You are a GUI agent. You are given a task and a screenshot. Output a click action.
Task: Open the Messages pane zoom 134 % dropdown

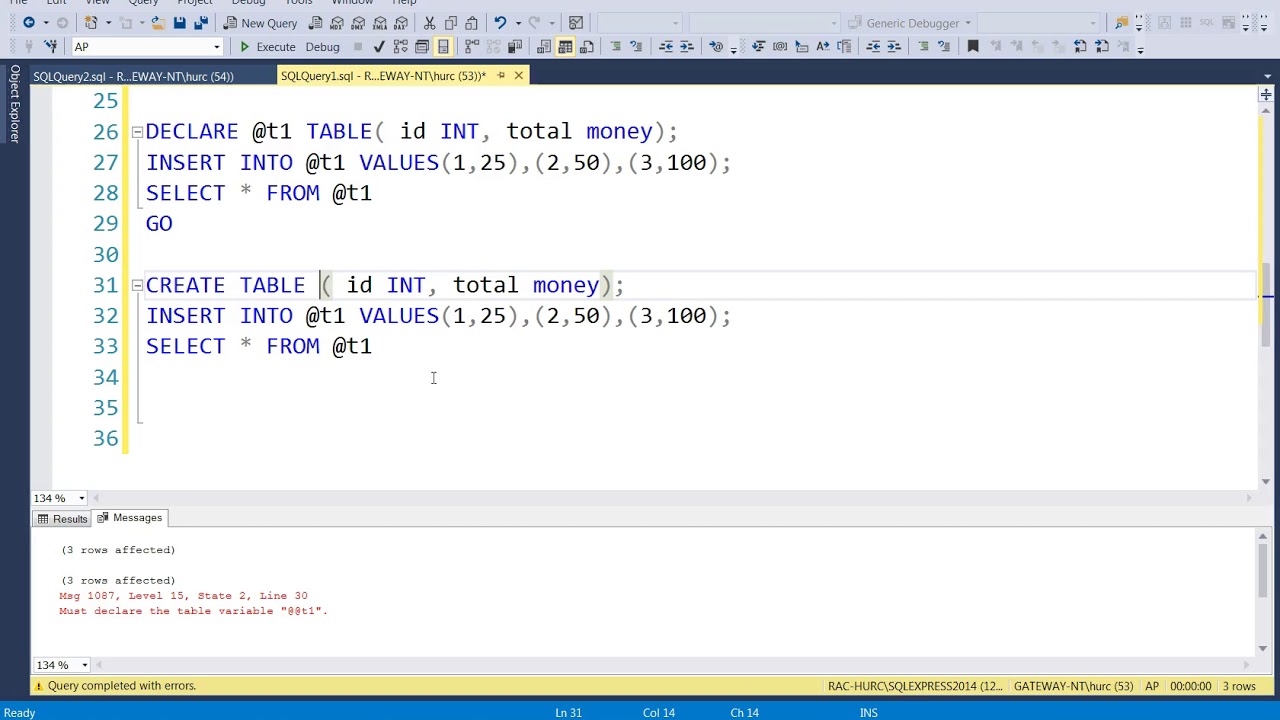click(x=84, y=665)
